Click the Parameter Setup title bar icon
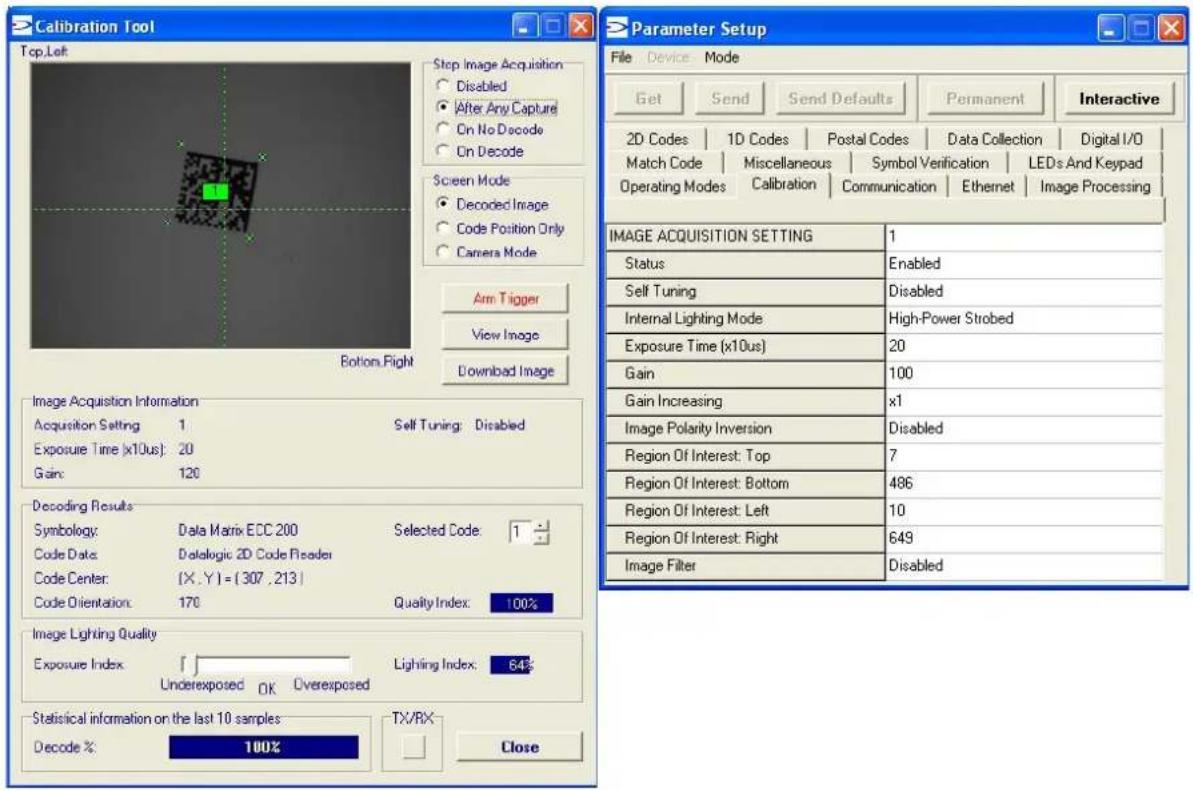The width and height of the screenshot is (1193, 790). click(x=618, y=28)
